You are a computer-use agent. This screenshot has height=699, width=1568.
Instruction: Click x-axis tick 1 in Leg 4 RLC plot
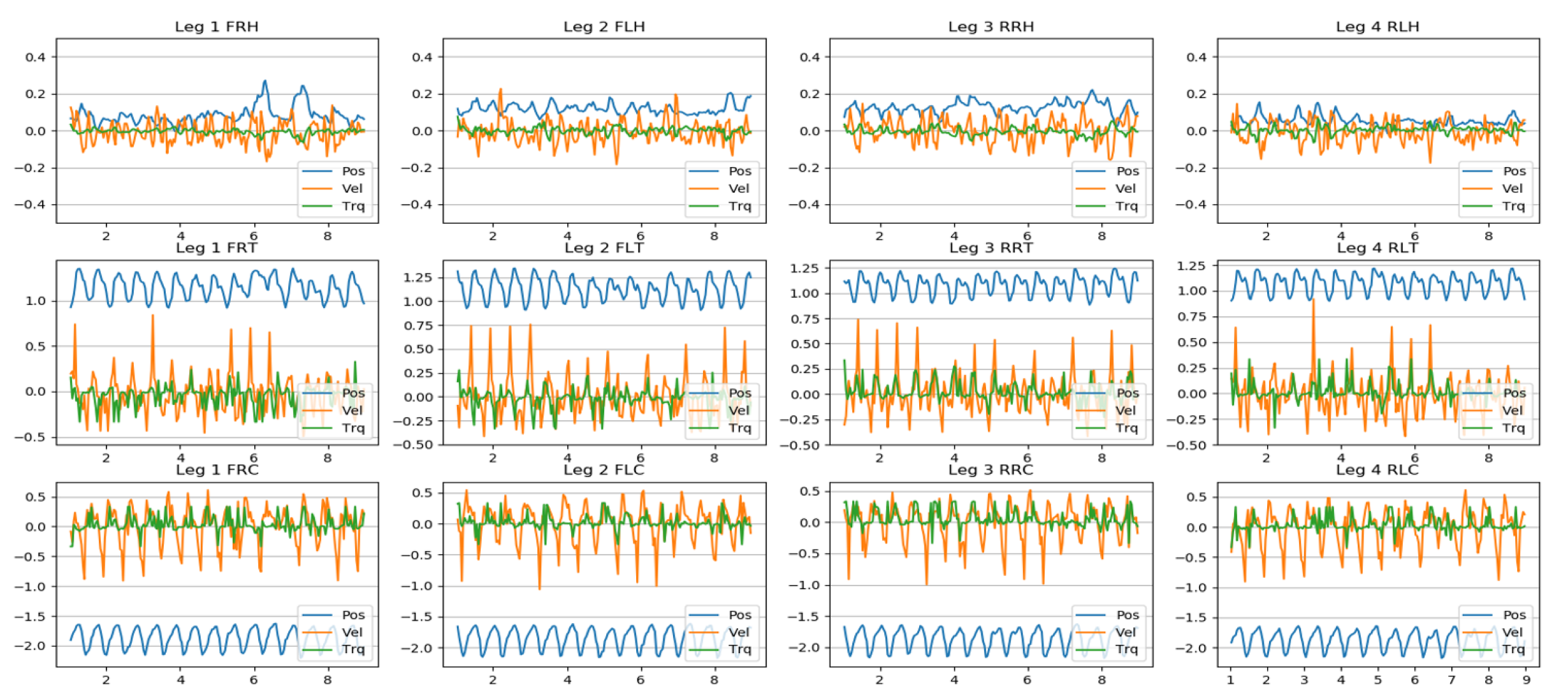1230,681
